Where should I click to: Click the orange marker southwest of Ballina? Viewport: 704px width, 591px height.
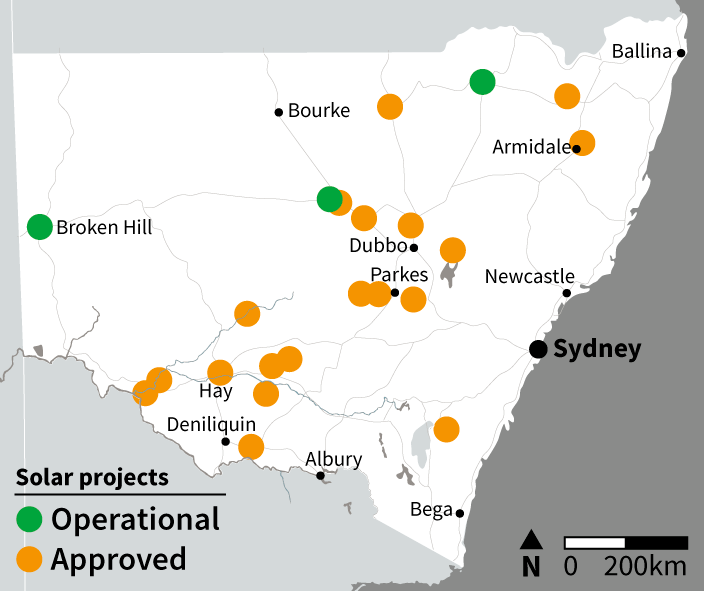tap(567, 96)
